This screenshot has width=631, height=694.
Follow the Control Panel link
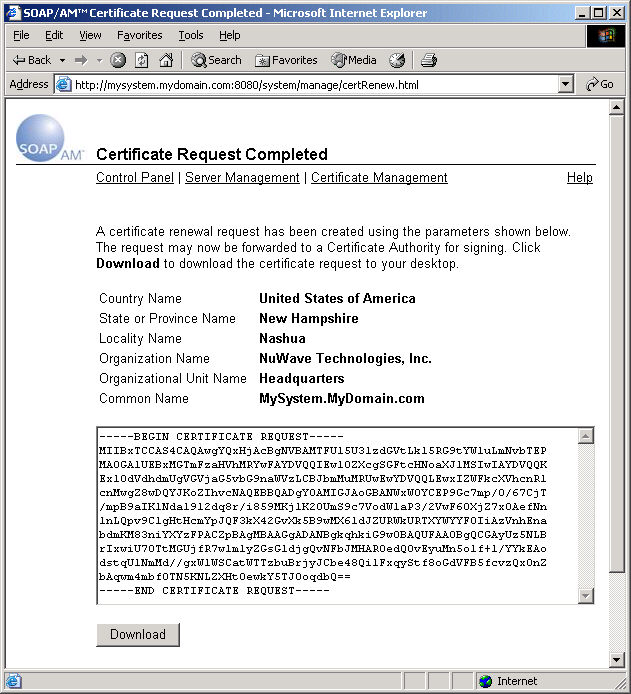[134, 178]
